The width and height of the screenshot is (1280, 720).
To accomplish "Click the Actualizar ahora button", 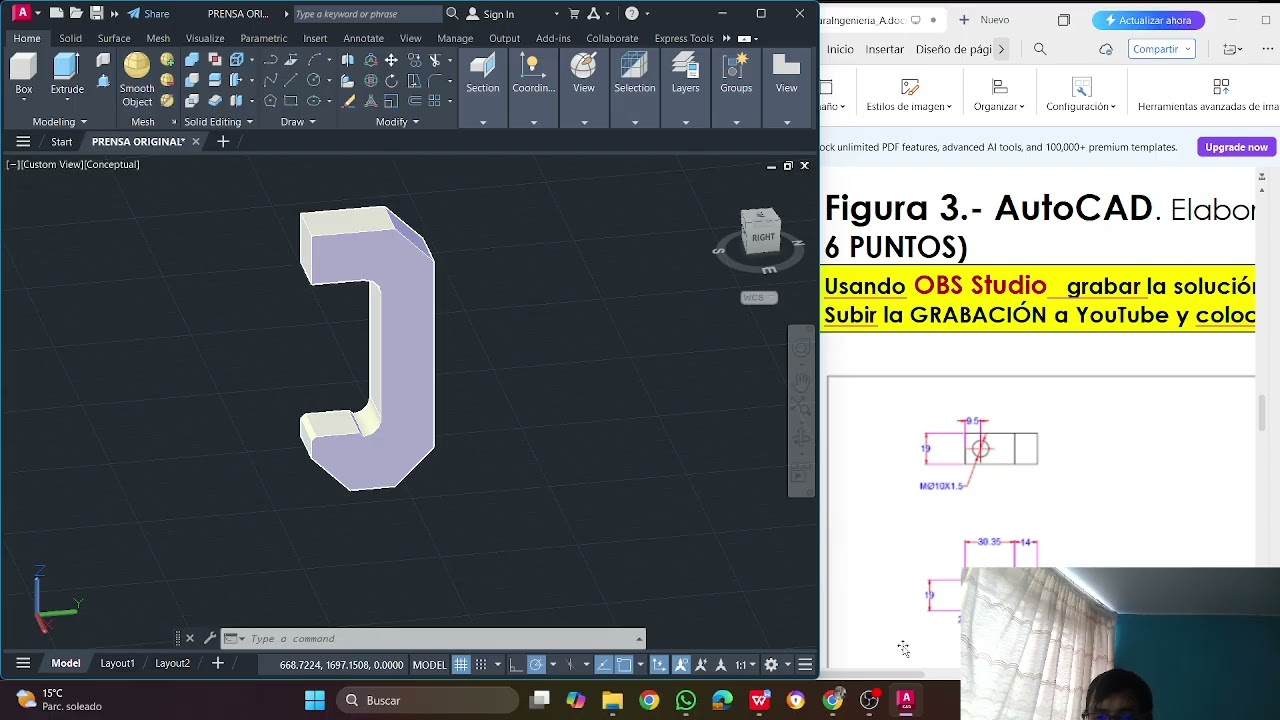I will coord(1148,20).
